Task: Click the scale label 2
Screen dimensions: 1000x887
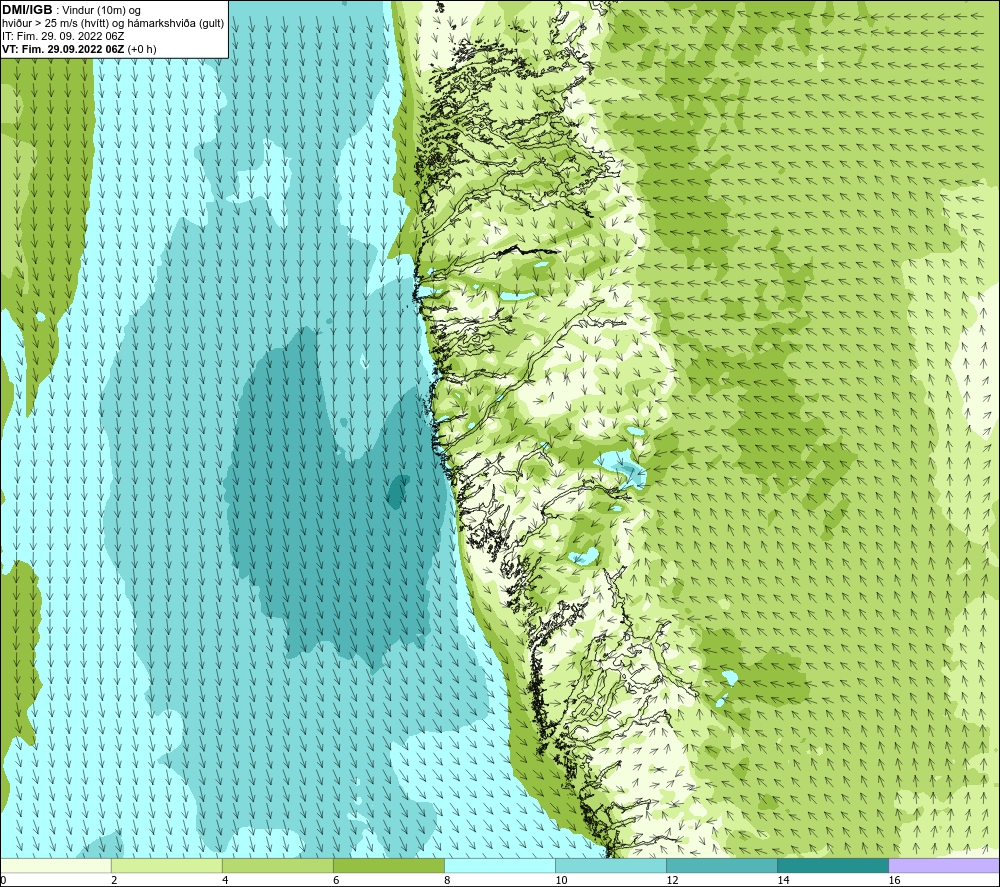Action: coord(114,881)
